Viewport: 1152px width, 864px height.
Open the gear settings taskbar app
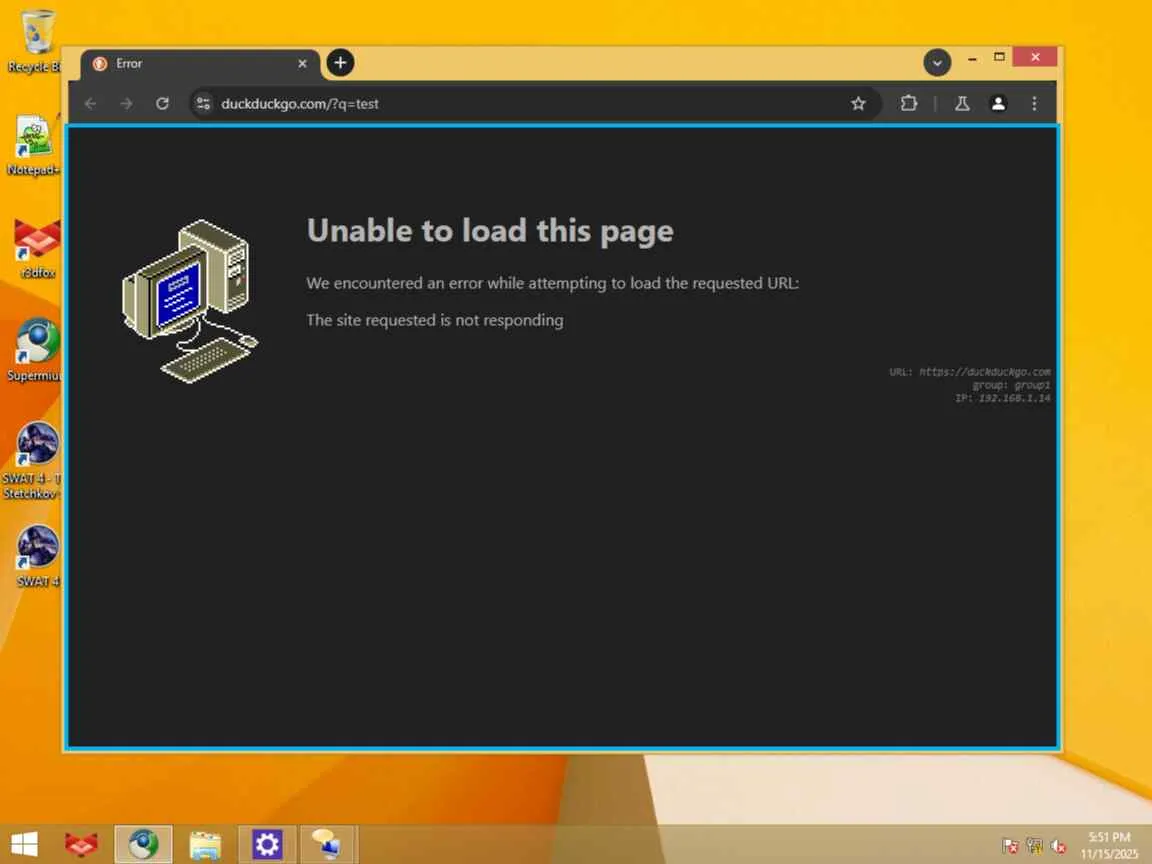[x=267, y=844]
